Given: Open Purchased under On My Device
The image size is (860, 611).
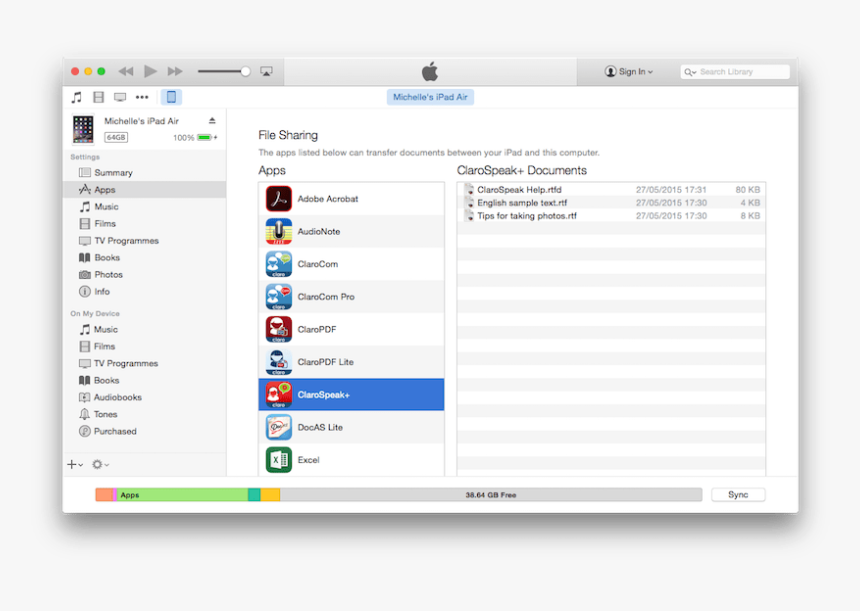Looking at the screenshot, I should pyautogui.click(x=145, y=432).
